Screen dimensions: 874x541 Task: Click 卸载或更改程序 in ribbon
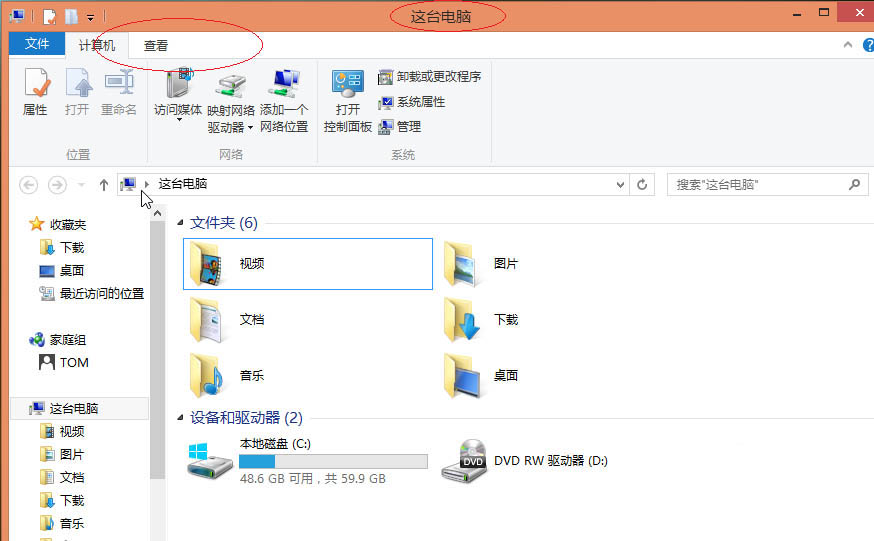(x=430, y=77)
